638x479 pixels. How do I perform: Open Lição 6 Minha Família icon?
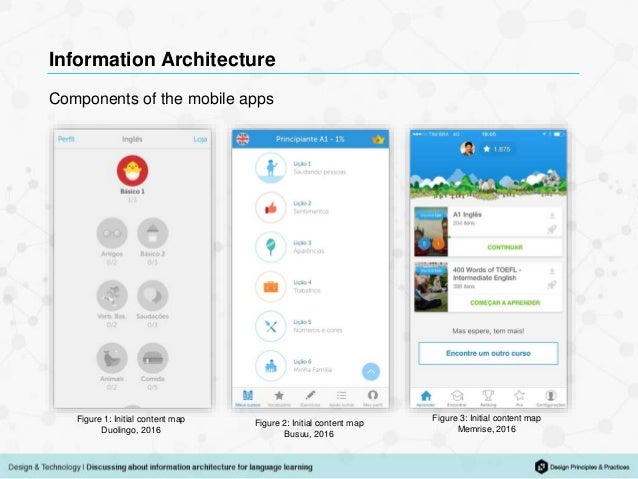coord(271,366)
